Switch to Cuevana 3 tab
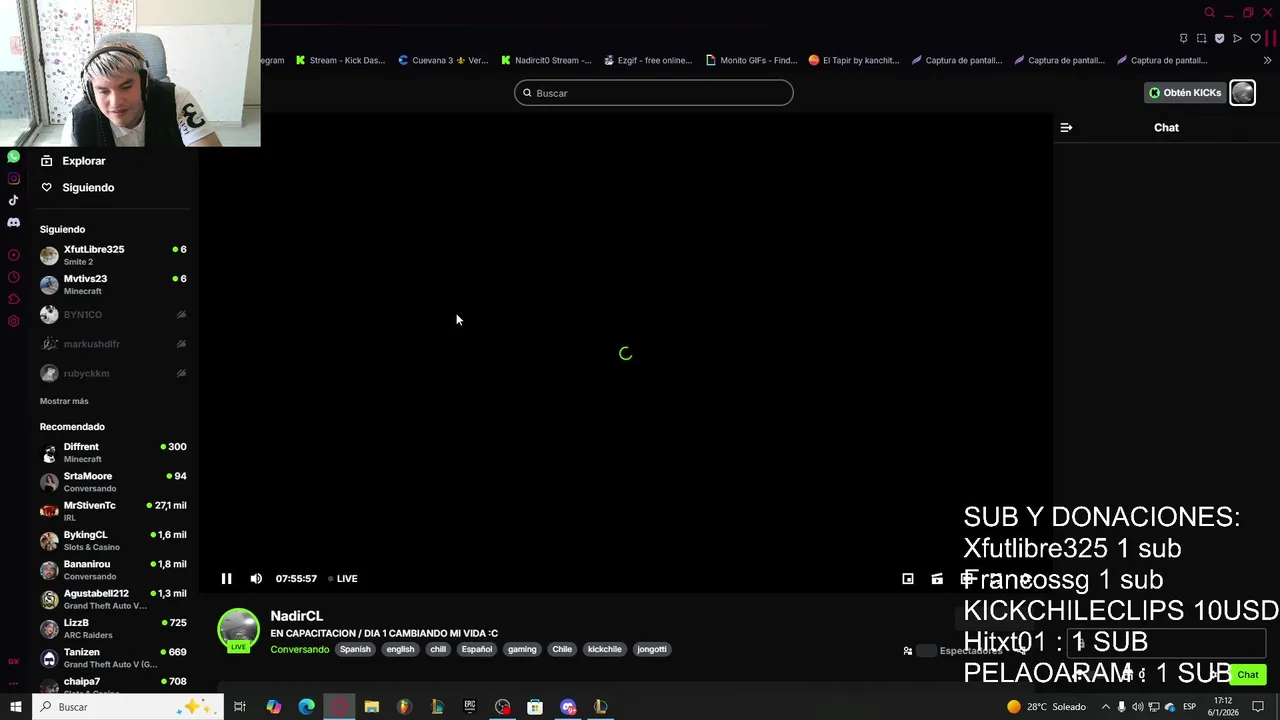The width and height of the screenshot is (1280, 720). [443, 60]
